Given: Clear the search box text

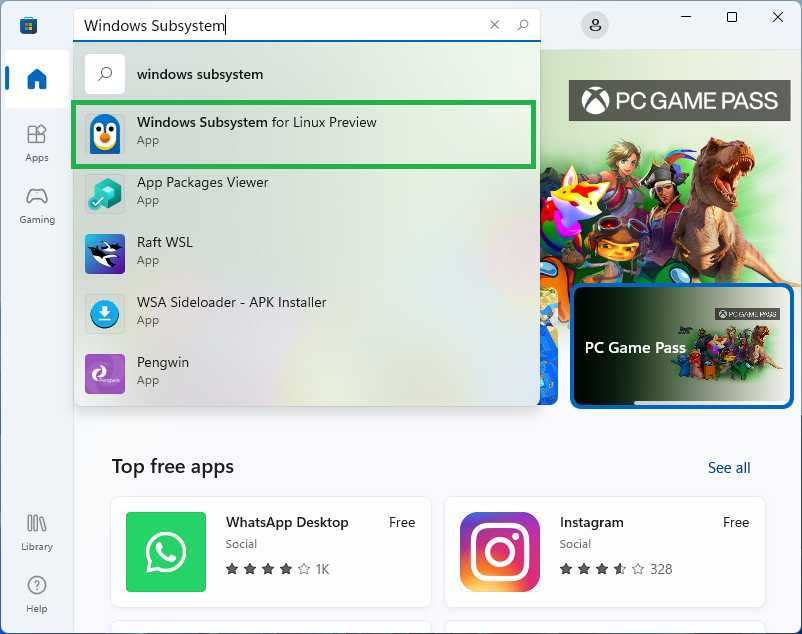Looking at the screenshot, I should pos(495,25).
